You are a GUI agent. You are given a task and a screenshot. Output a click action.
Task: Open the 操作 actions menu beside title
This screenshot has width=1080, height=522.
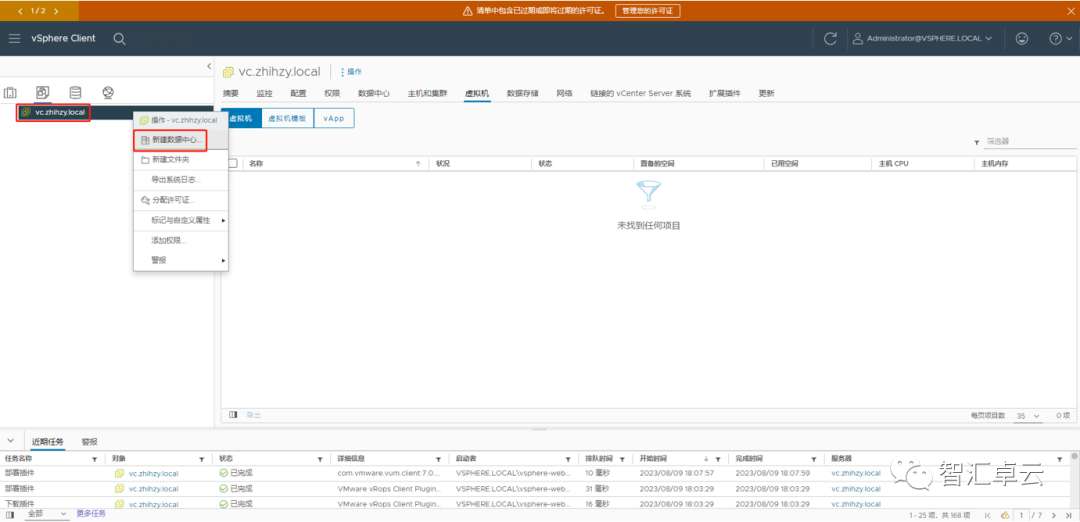(351, 72)
